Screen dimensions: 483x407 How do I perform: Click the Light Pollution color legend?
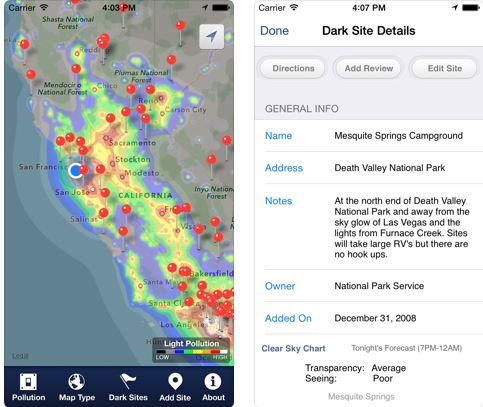192,350
